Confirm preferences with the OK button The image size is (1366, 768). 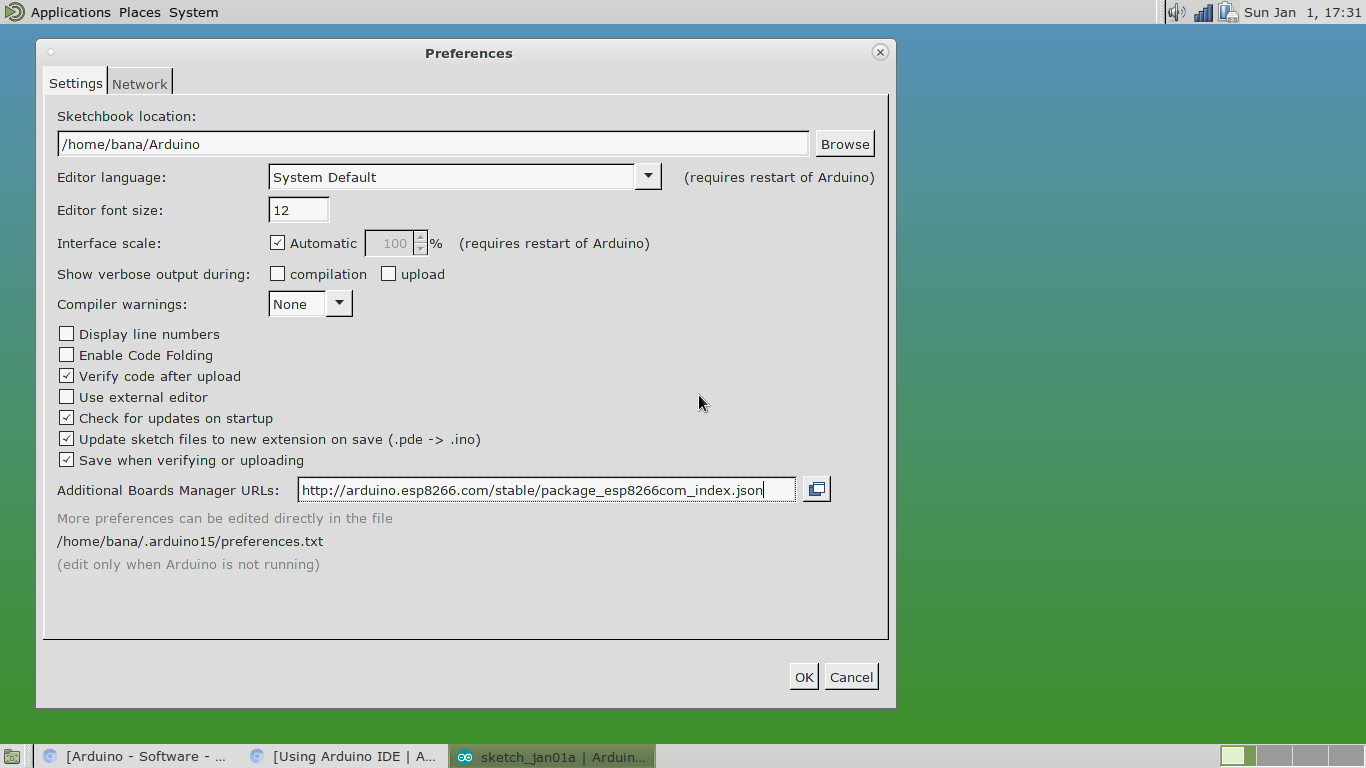(x=803, y=676)
